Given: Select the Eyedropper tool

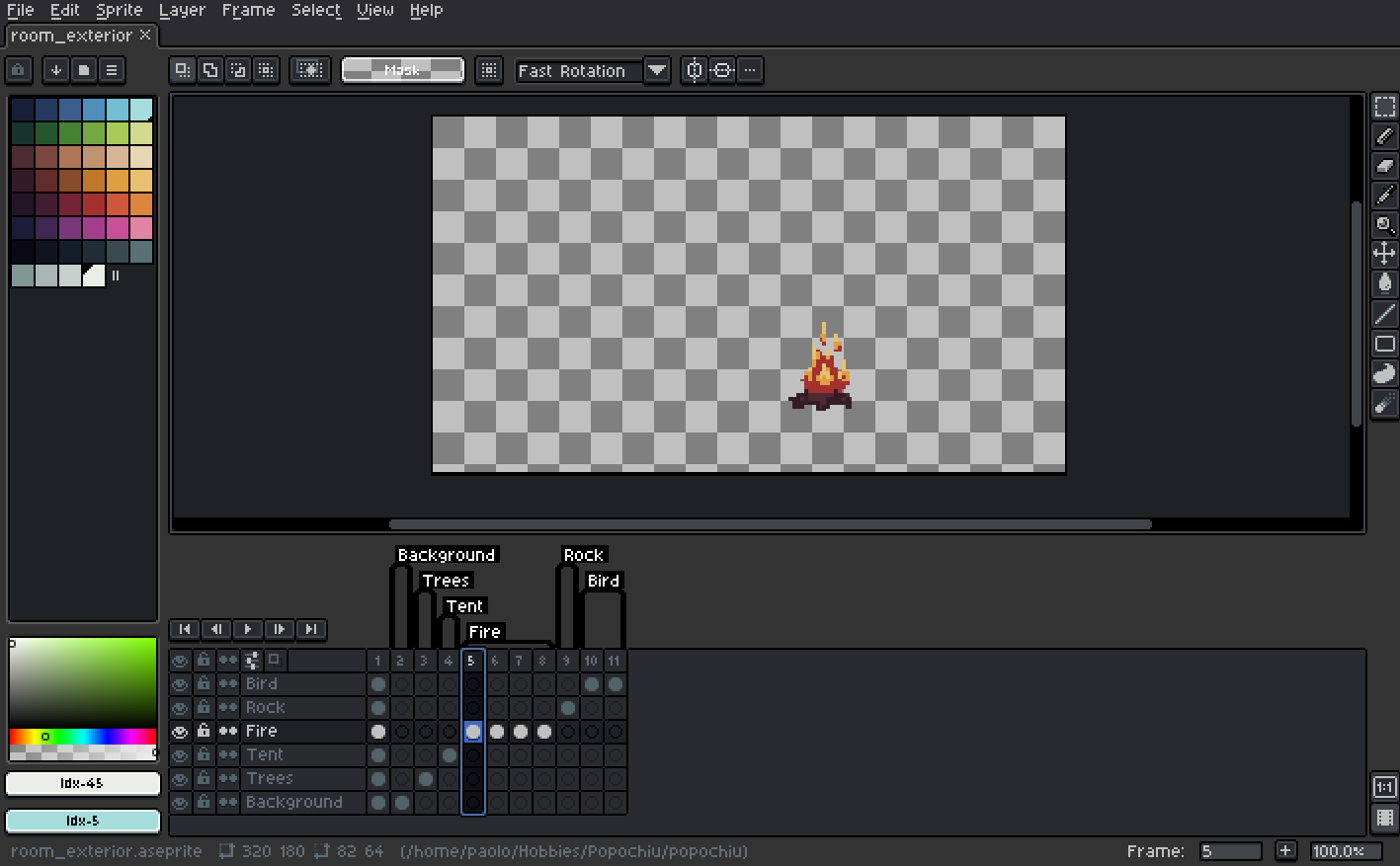Looking at the screenshot, I should [x=1384, y=196].
